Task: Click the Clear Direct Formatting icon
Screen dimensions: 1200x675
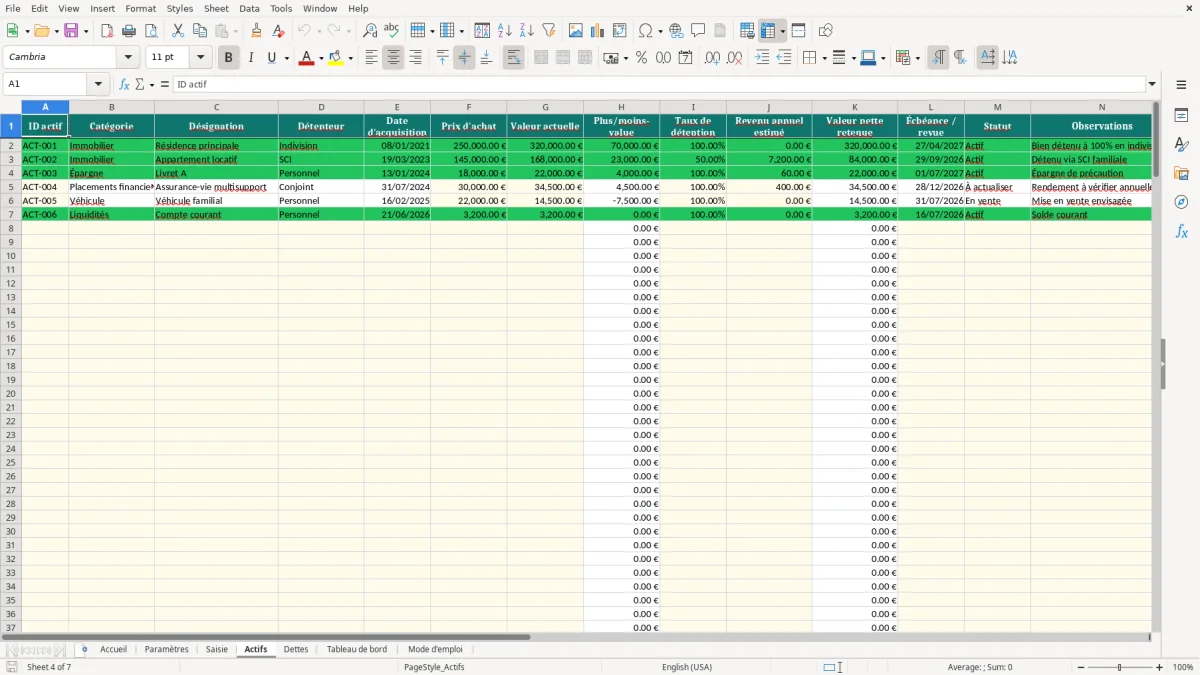Action: pos(278,31)
